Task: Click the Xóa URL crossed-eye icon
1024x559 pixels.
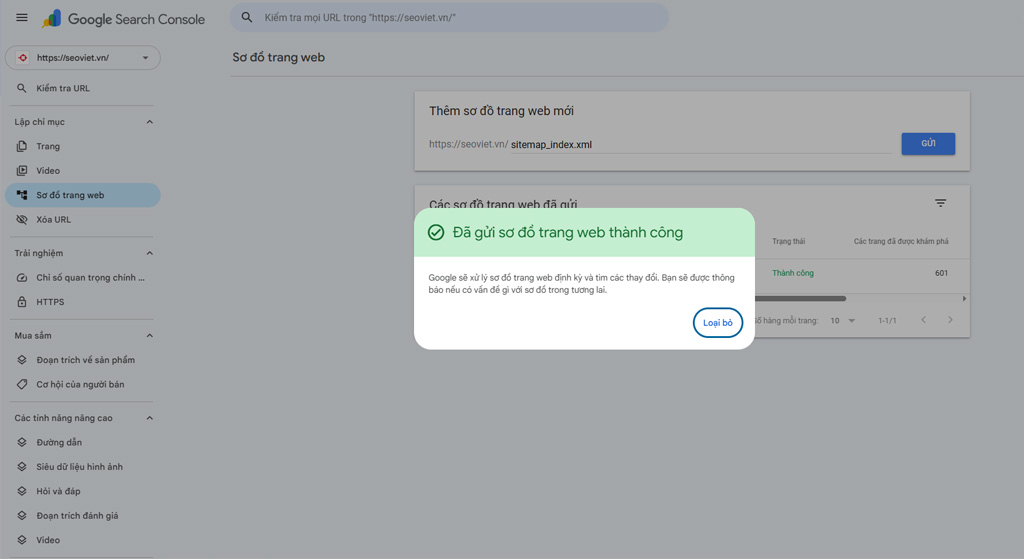Action: click(x=22, y=219)
